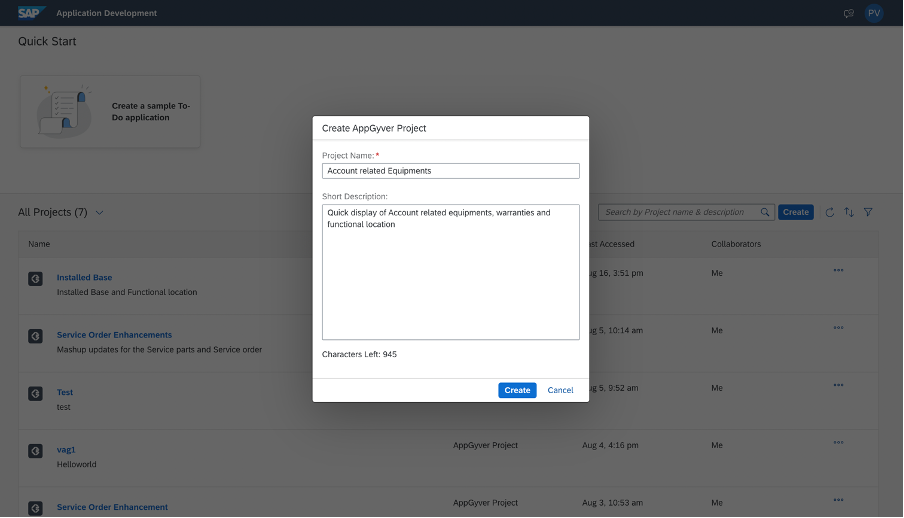Click the Project Name input field

coord(450,171)
